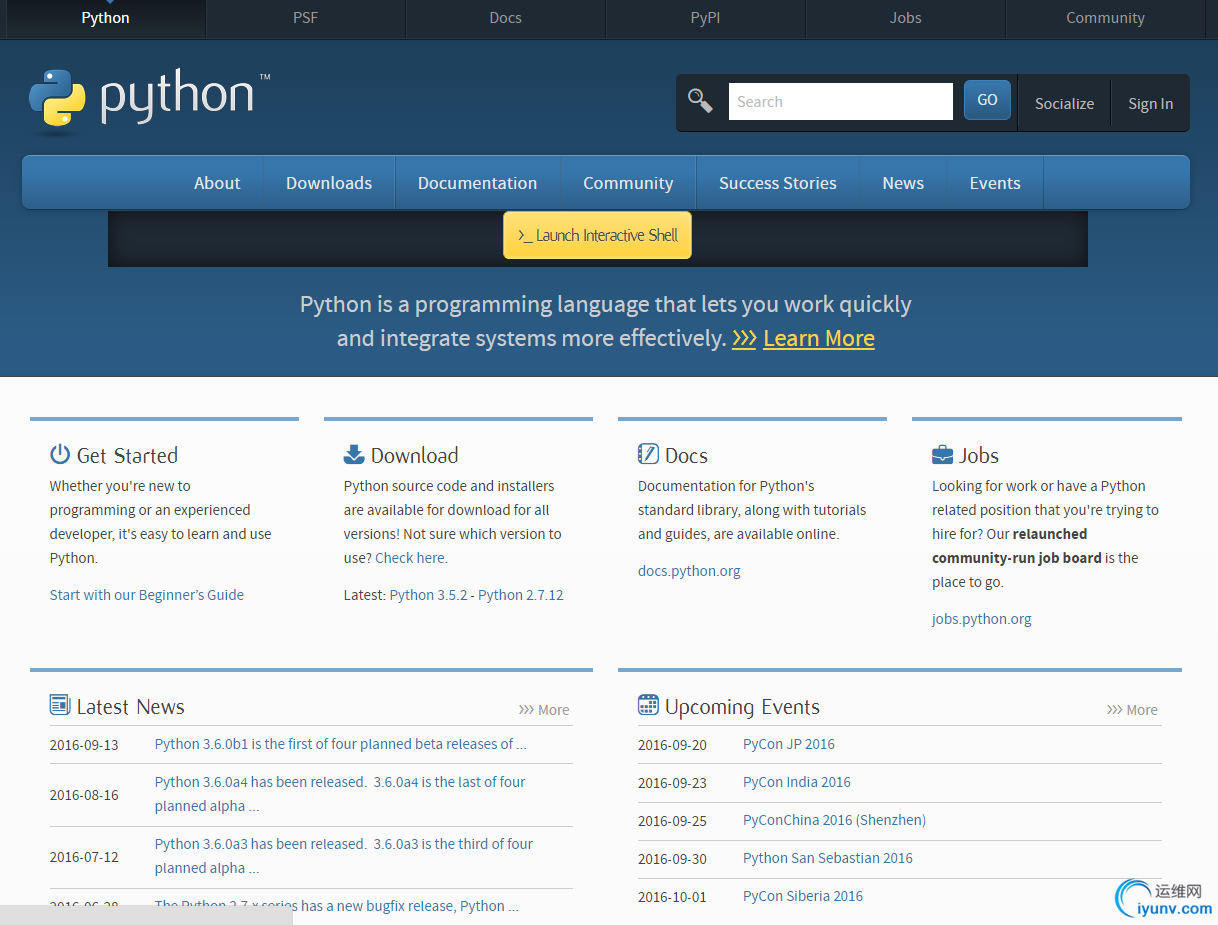Open Start with our Beginner's Guide link
The image size is (1218, 925).
[147, 595]
